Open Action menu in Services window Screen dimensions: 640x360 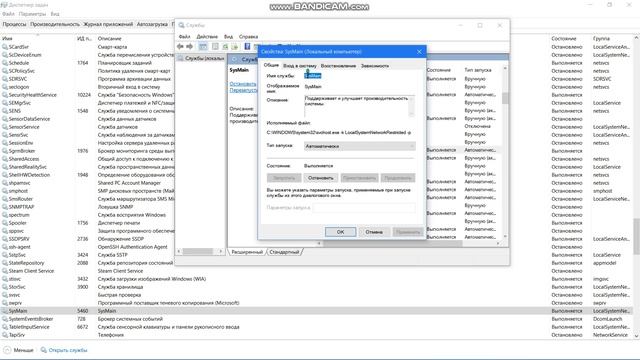207,37
